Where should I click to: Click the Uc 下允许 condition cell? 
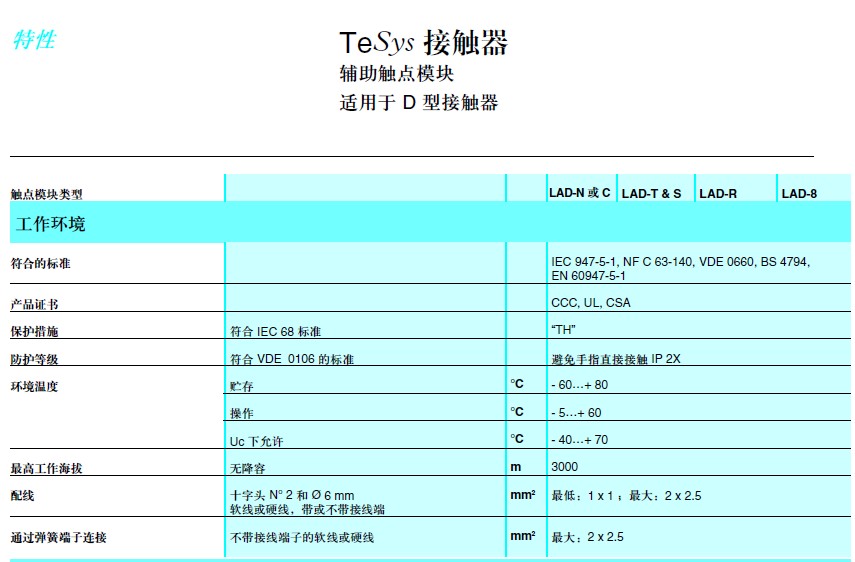click(x=256, y=441)
